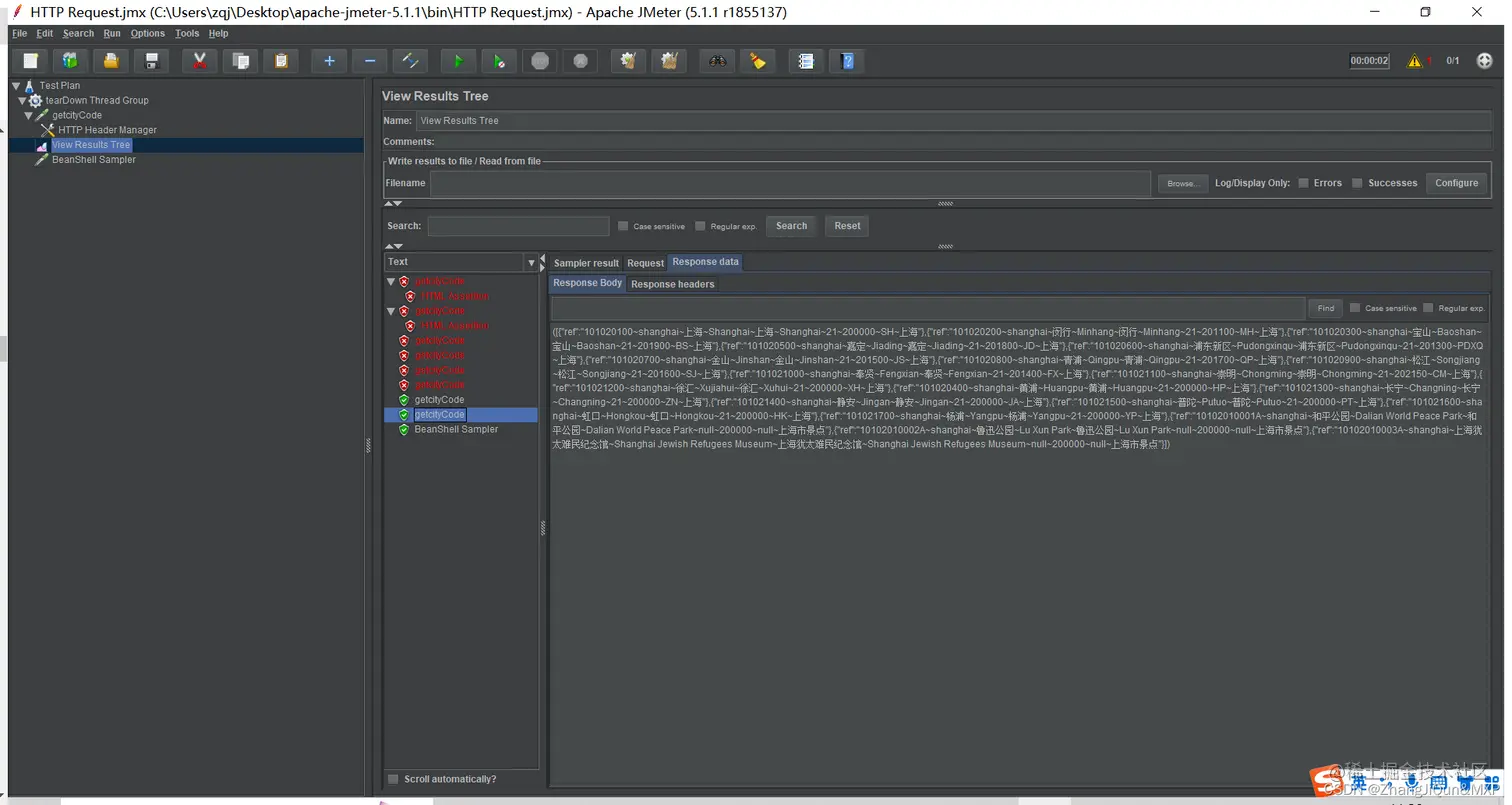Image resolution: width=1512 pixels, height=805 pixels.
Task: Select the Response Body sub-tab
Action: point(588,283)
